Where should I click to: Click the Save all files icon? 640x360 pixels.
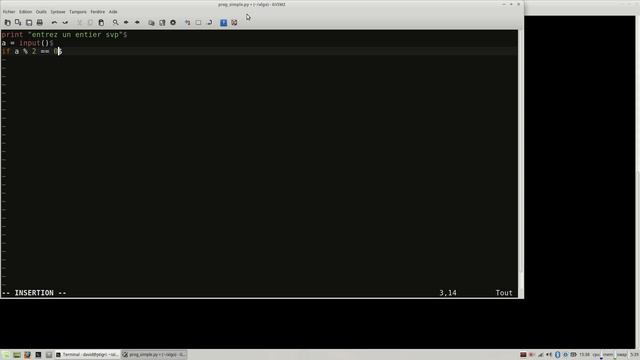pyautogui.click(x=29, y=22)
